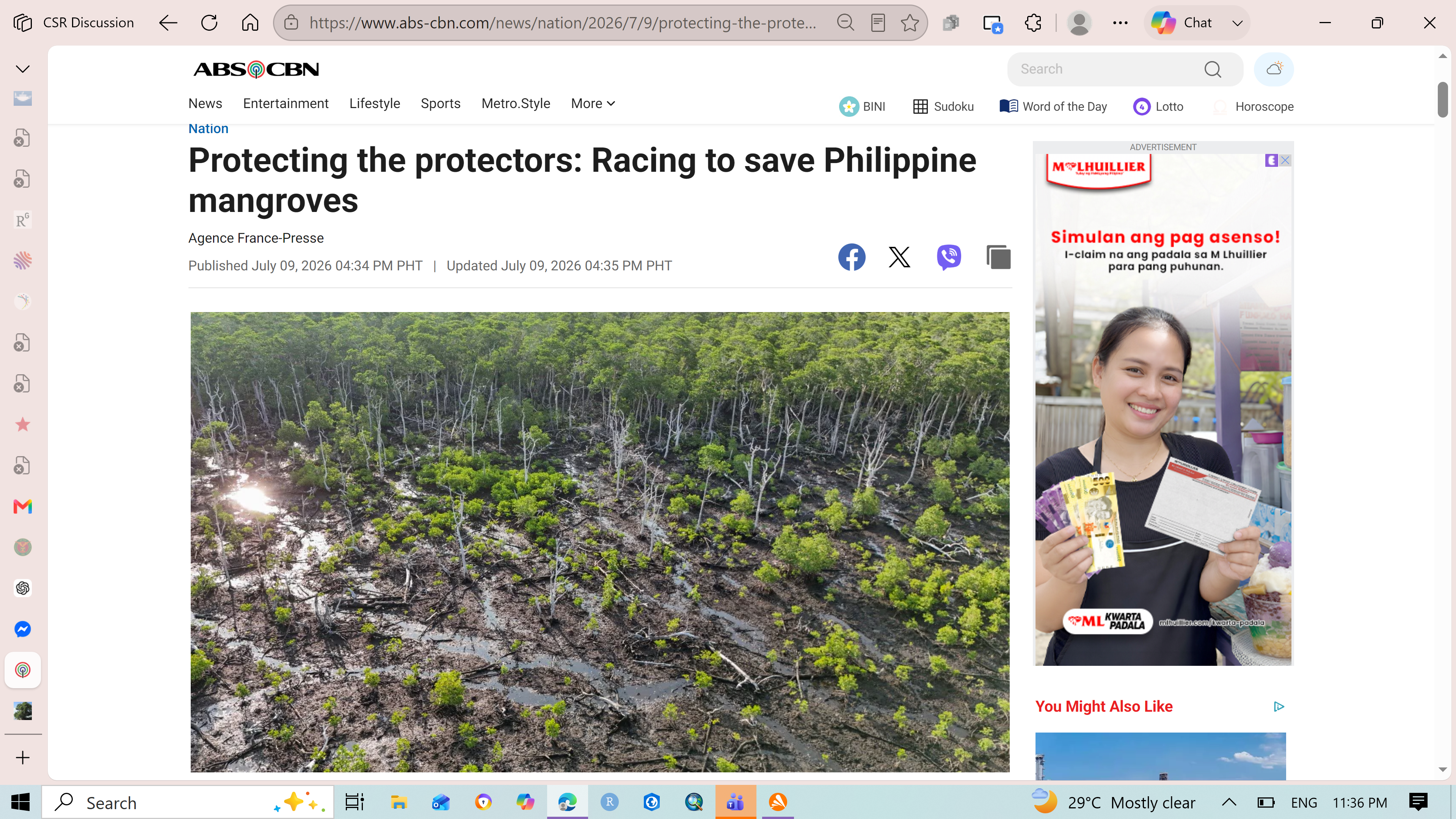Click the browser address bar URL
Screen dimensions: 1456x819
(562, 23)
